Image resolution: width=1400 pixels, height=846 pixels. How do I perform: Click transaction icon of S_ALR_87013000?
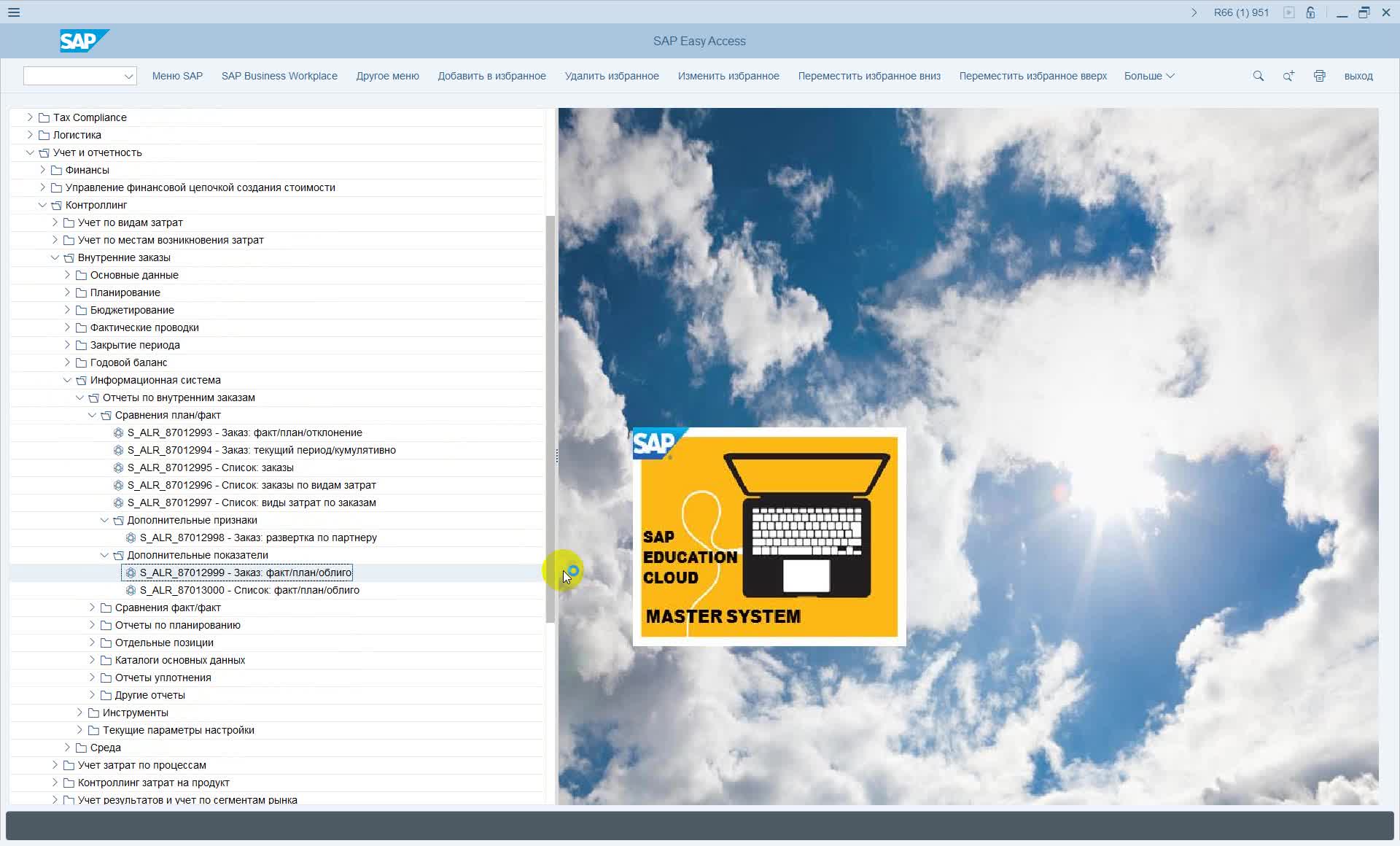tap(131, 590)
